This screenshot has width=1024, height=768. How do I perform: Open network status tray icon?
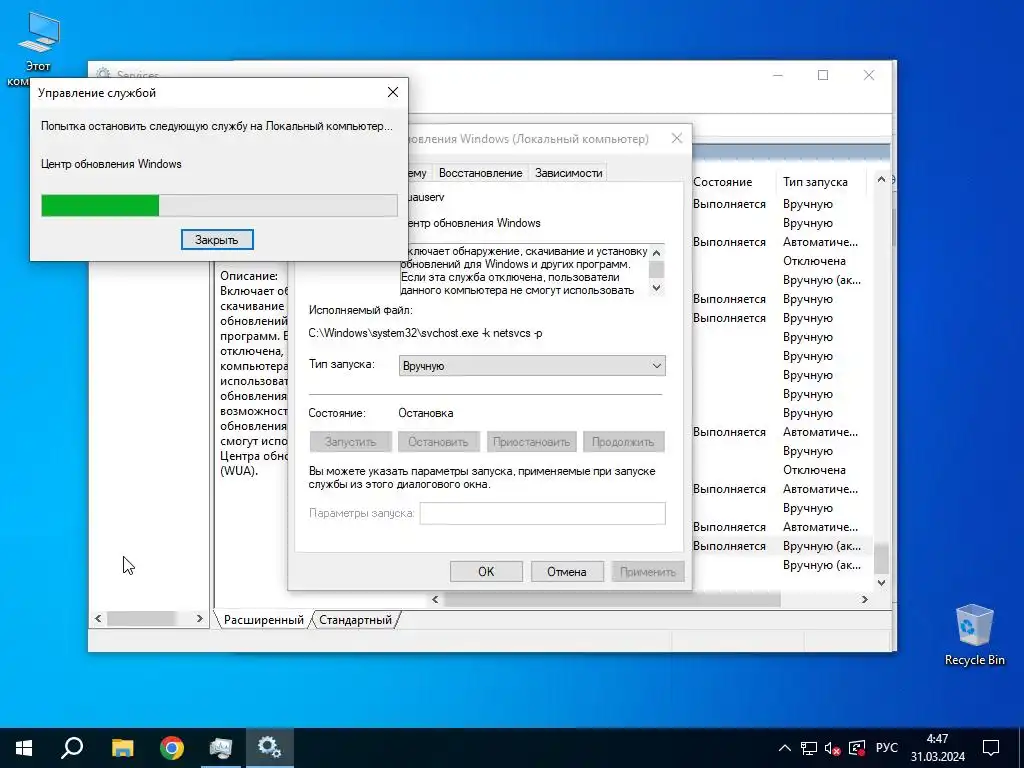coord(808,748)
